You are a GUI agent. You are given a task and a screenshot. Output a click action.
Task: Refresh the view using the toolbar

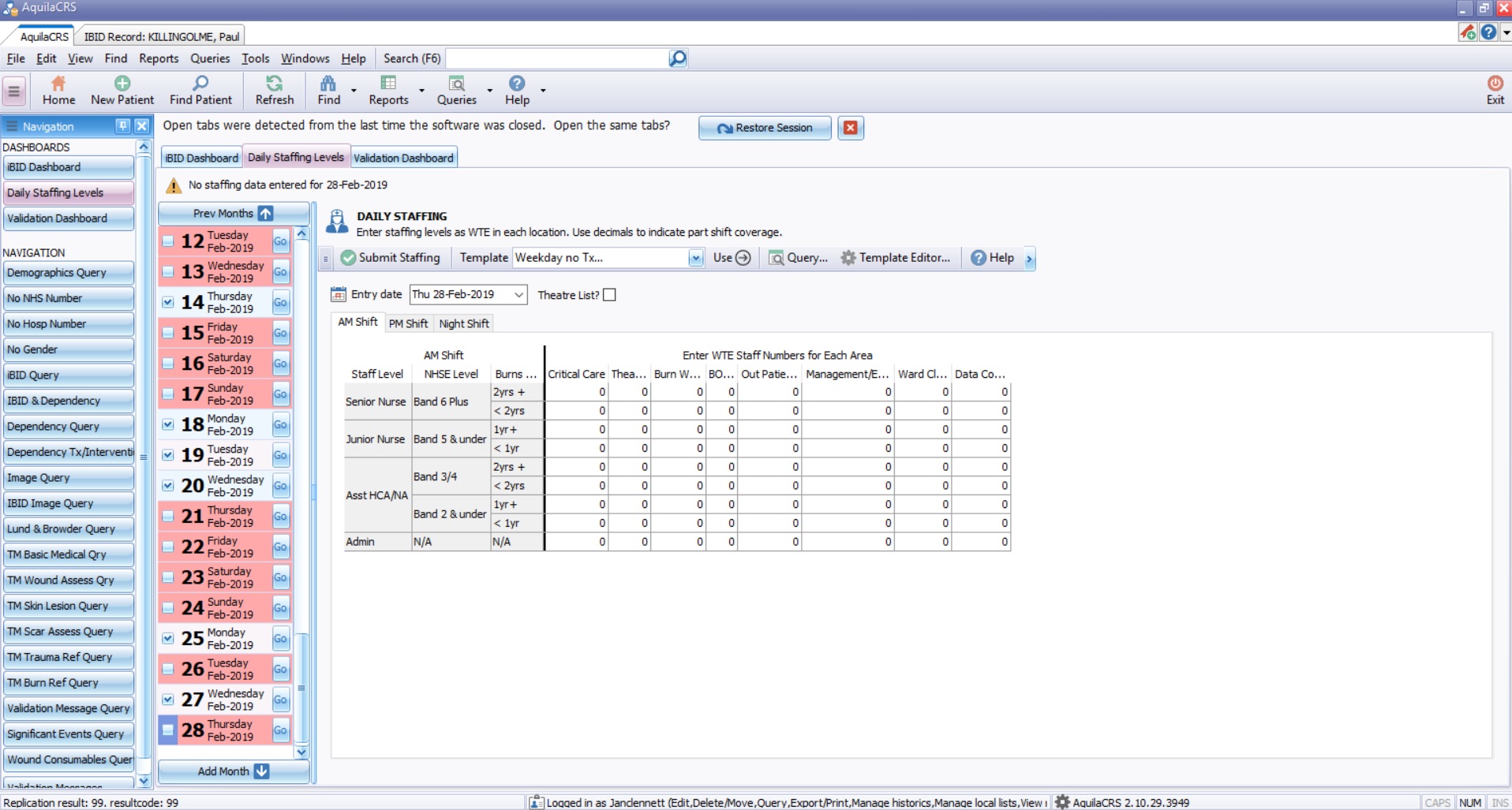[x=274, y=84]
